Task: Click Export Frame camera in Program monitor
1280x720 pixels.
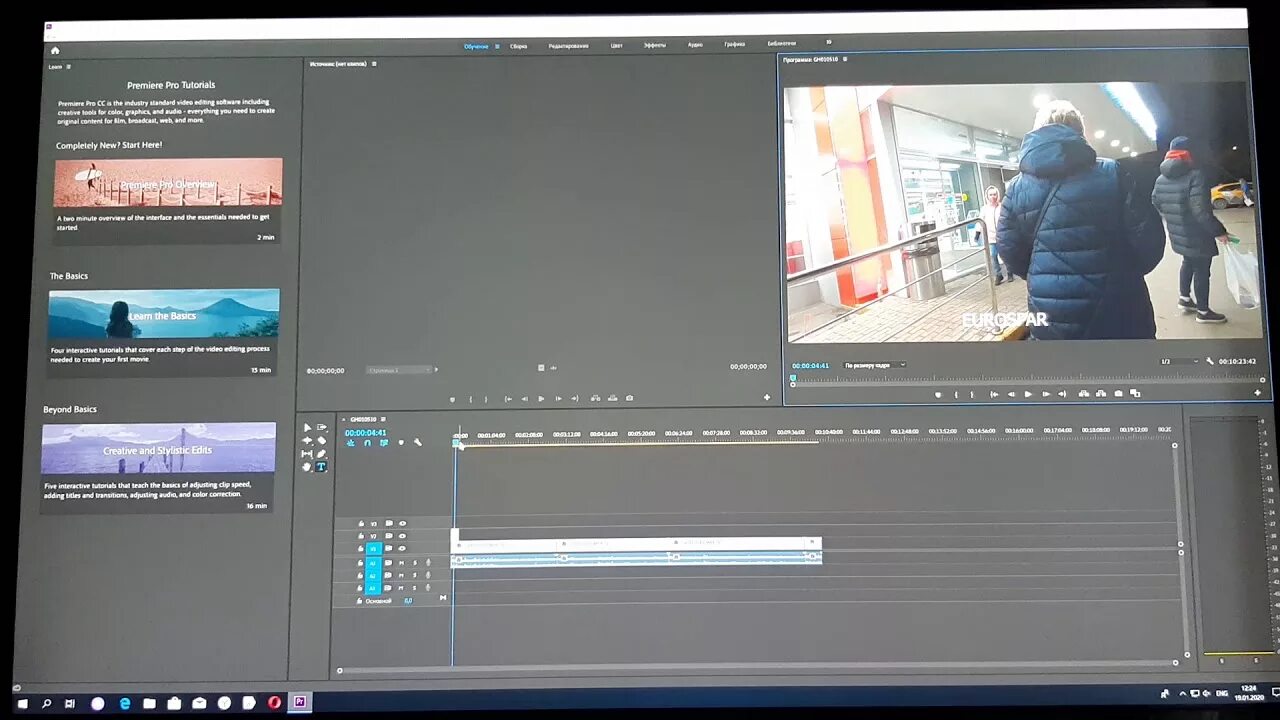Action: (1118, 394)
